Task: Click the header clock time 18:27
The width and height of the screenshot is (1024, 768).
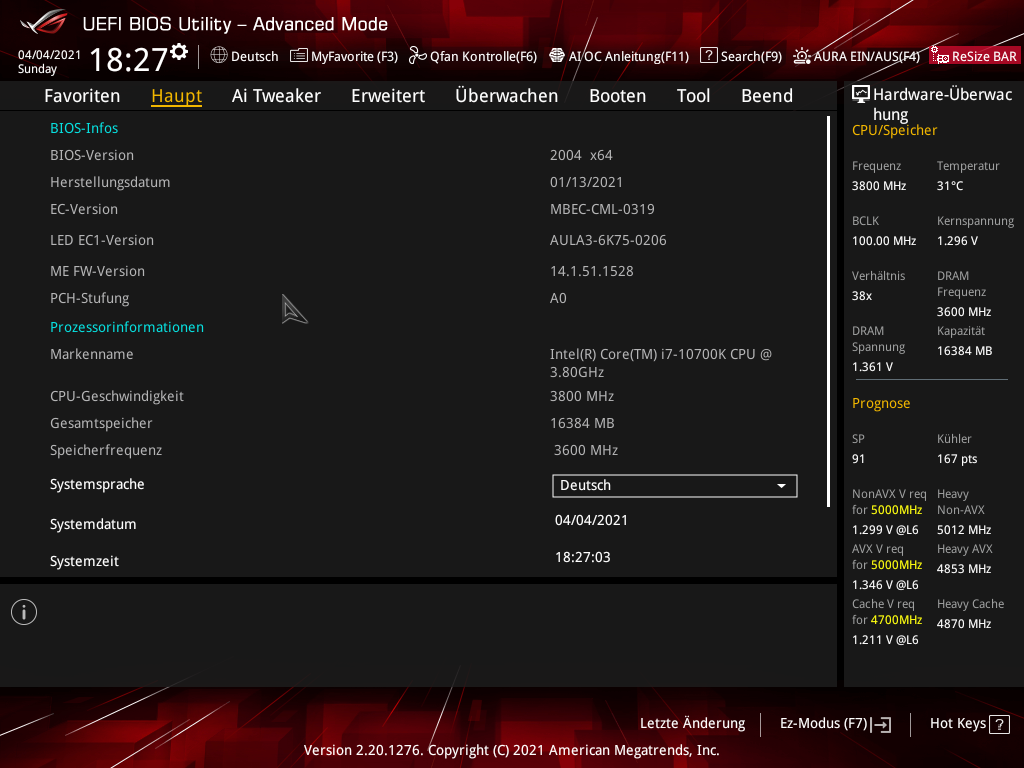Action: click(129, 59)
